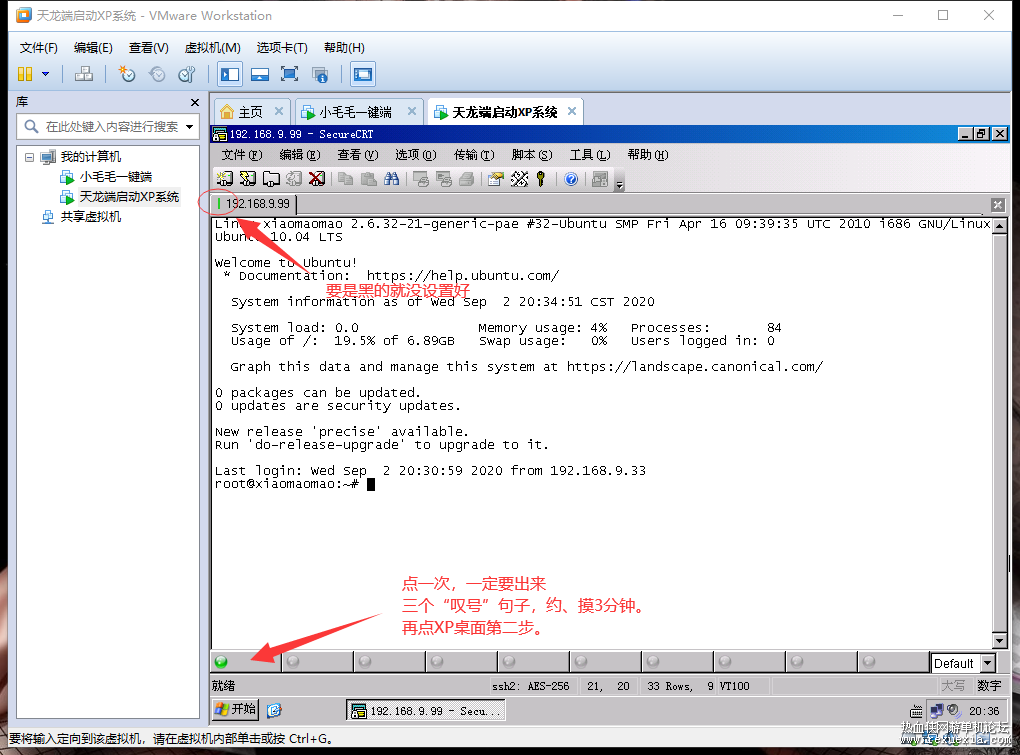1020x755 pixels.
Task: Enter VMware full screen mode
Action: 289,74
